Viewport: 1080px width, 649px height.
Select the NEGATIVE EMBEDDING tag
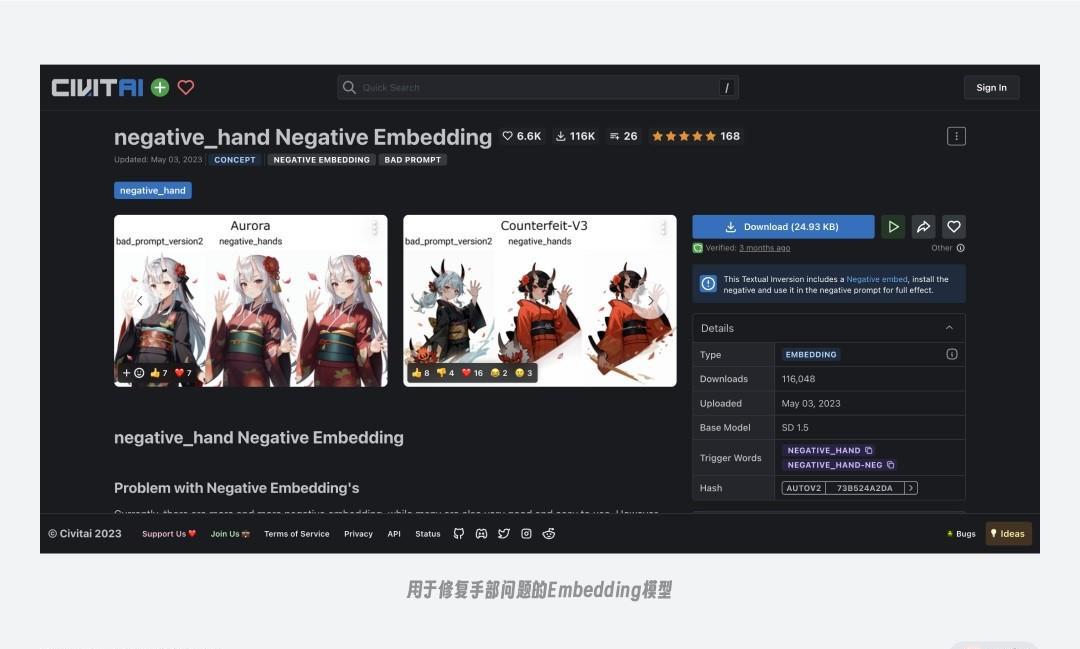pyautogui.click(x=322, y=160)
